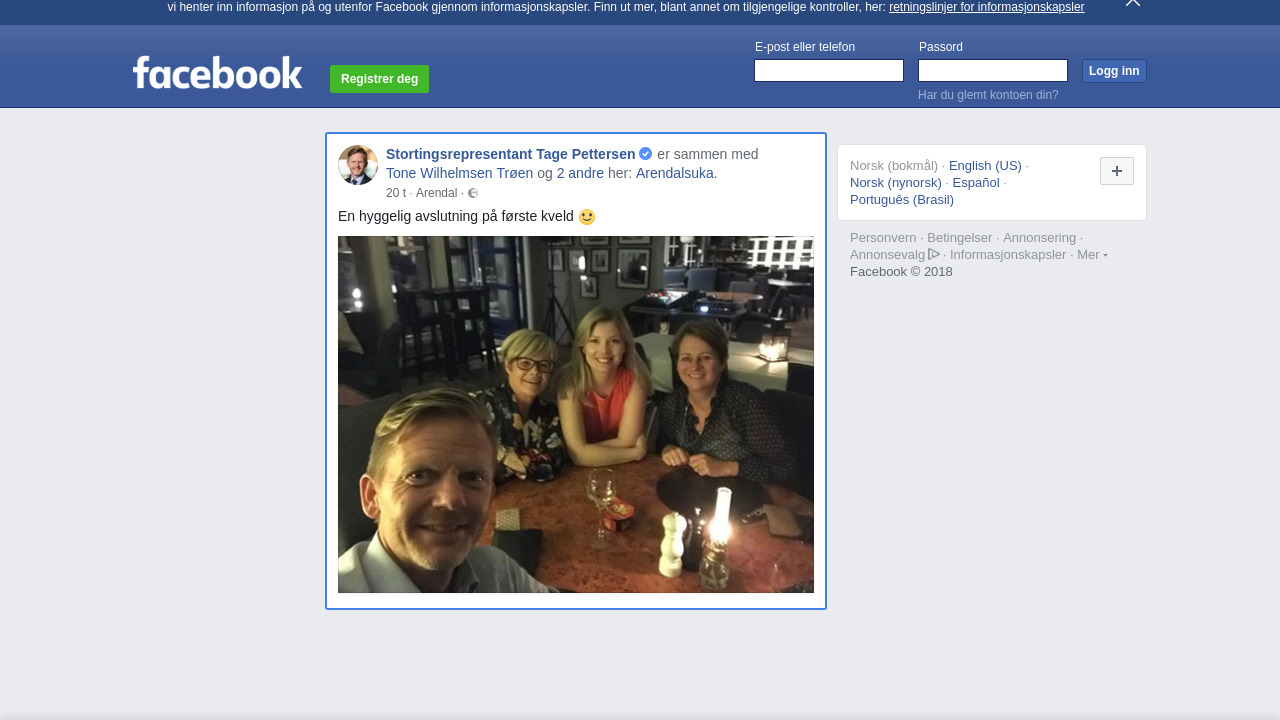1280x720 pixels.
Task: Click the Logg inn button
Action: [1114, 71]
